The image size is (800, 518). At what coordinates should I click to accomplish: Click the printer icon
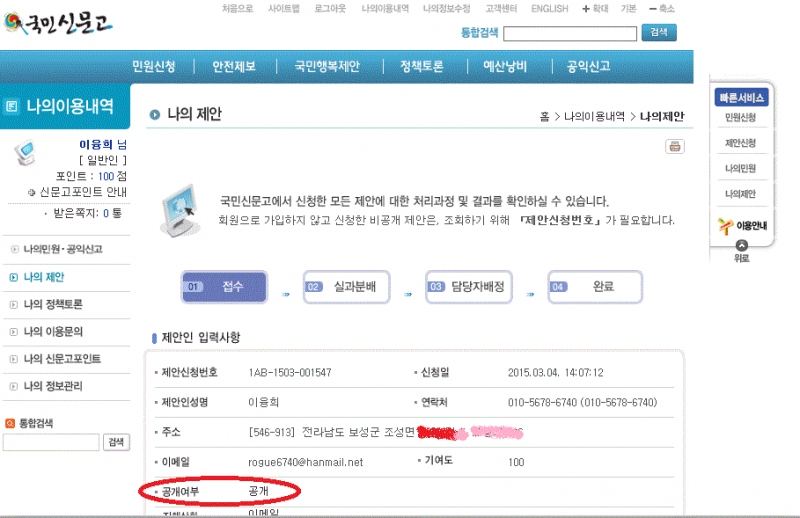pos(675,147)
